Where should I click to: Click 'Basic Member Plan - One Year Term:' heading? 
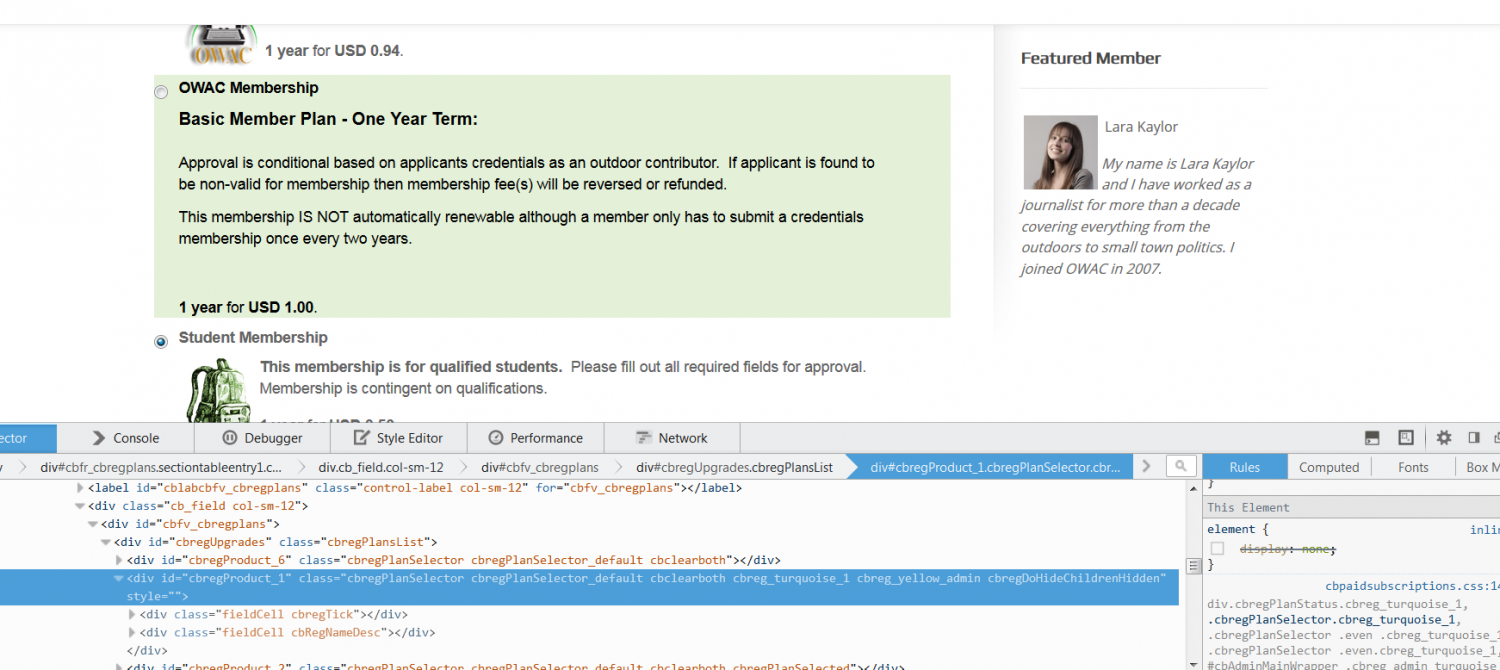click(328, 119)
